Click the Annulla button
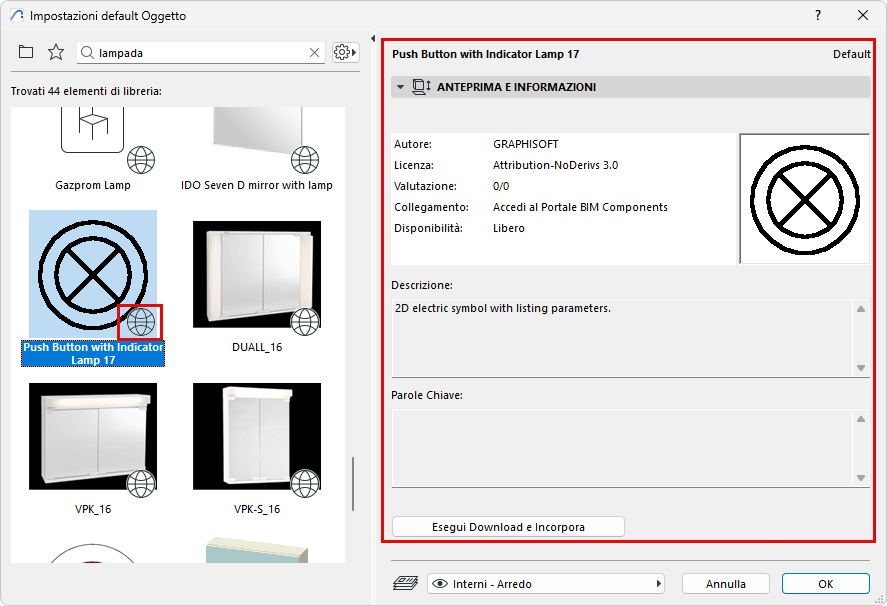The image size is (887, 606). tap(726, 584)
